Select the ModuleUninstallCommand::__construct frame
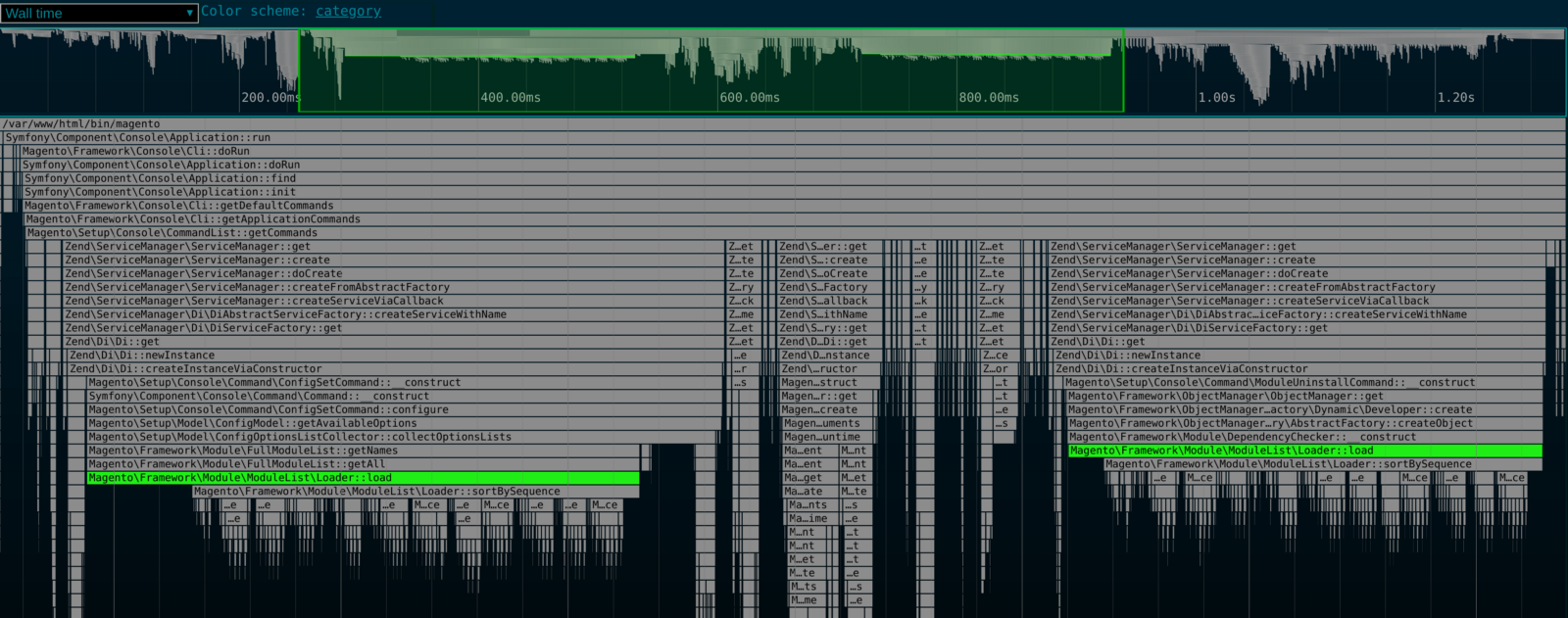This screenshot has width=1568, height=618. pos(1304,383)
